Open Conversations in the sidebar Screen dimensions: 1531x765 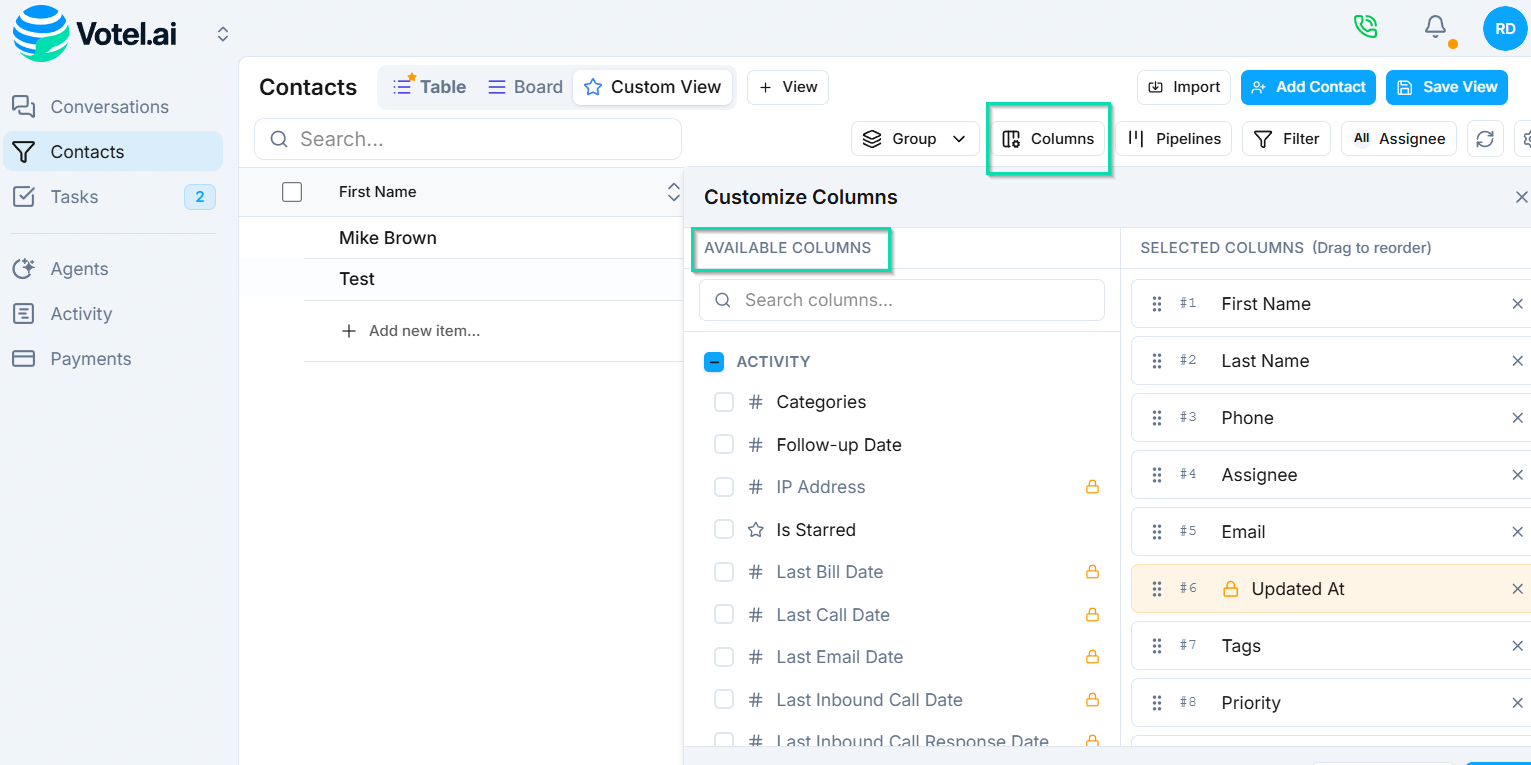point(109,107)
